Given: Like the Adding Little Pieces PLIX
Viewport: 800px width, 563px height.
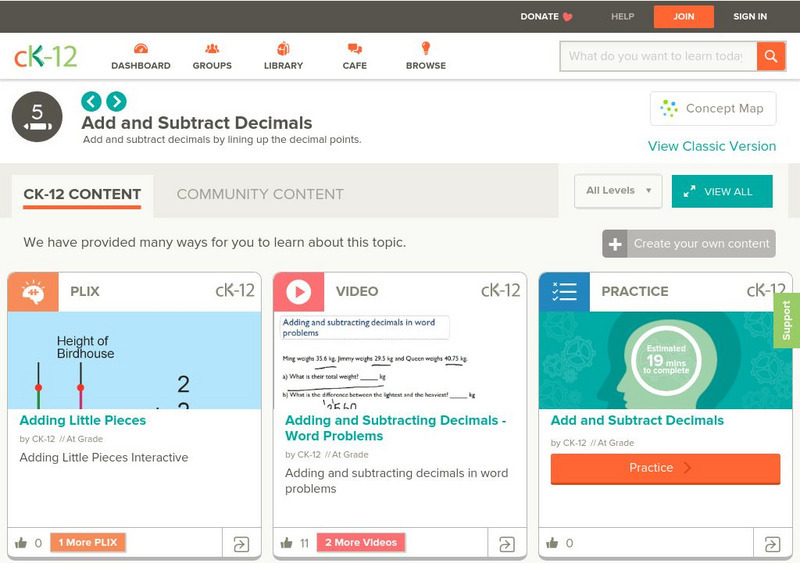Looking at the screenshot, I should 21,543.
